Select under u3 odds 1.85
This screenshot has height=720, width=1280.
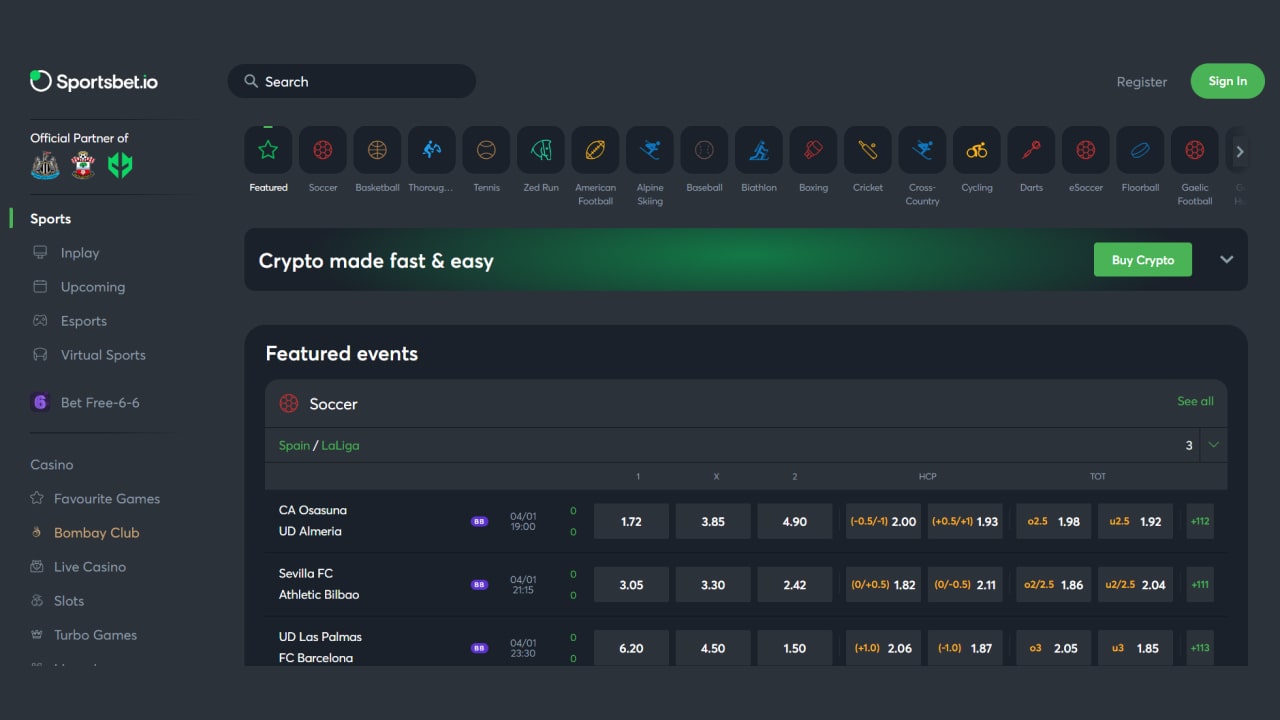(1135, 648)
